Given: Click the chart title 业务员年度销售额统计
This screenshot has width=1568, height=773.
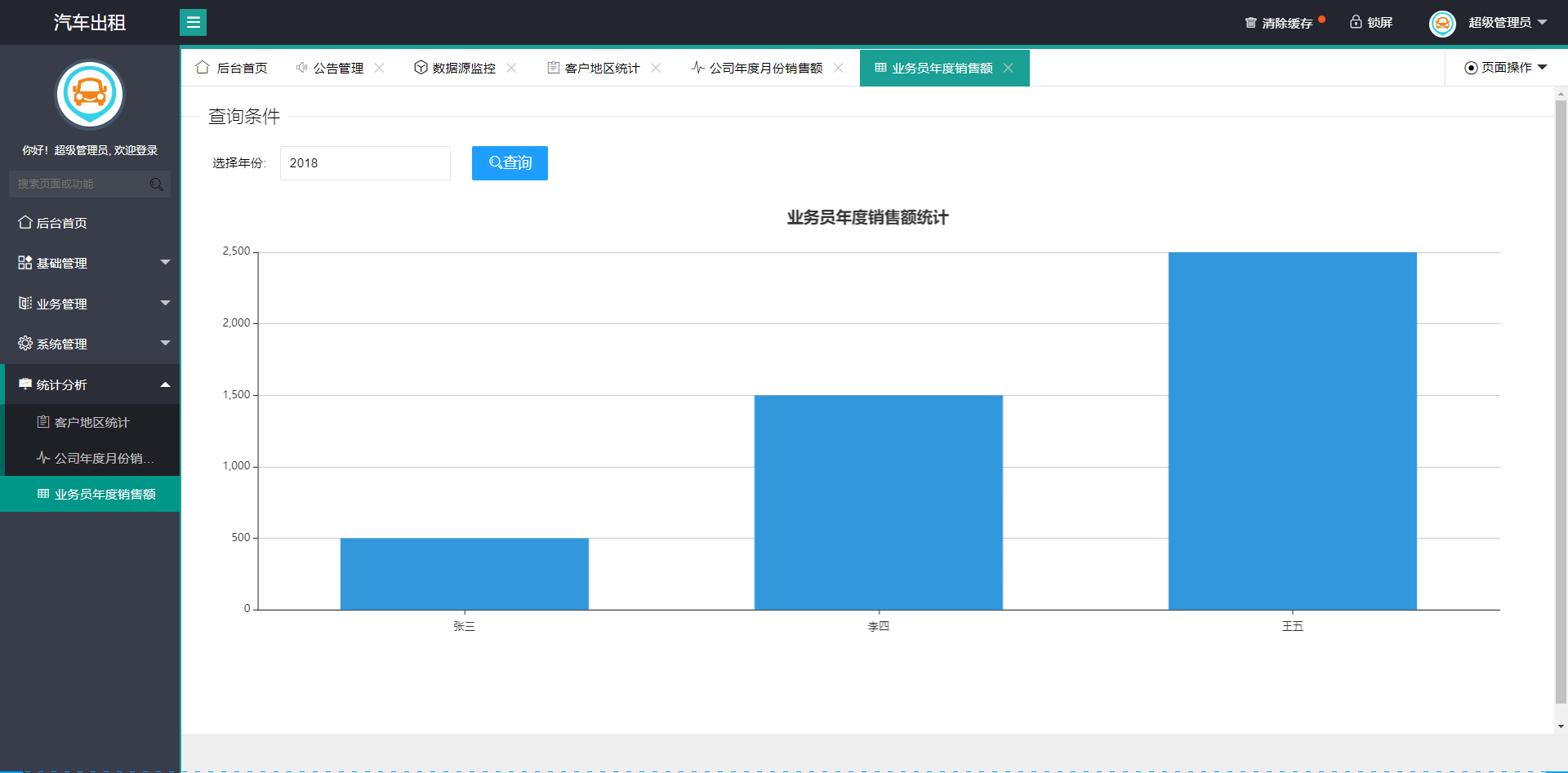Looking at the screenshot, I should pos(867,217).
